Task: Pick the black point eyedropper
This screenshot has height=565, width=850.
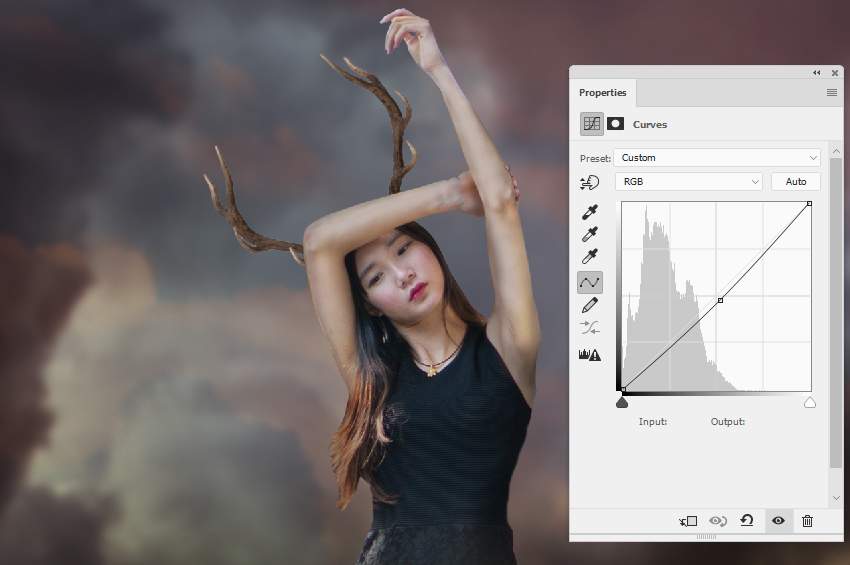Action: (590, 212)
